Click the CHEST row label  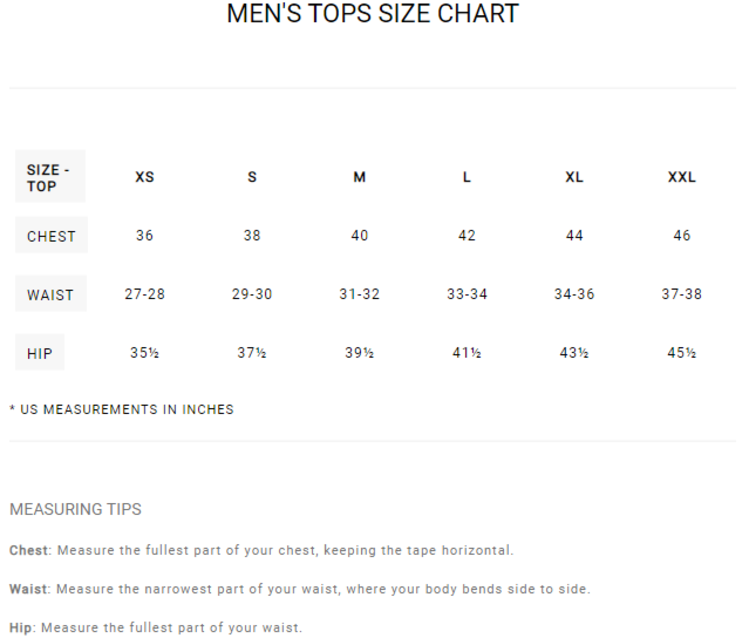click(x=51, y=236)
